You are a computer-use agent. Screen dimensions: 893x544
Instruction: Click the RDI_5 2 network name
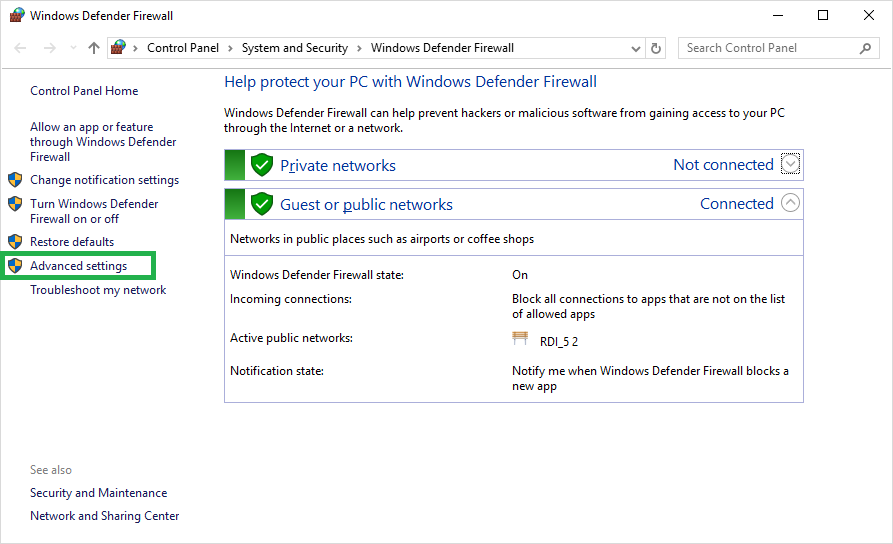[x=559, y=342]
